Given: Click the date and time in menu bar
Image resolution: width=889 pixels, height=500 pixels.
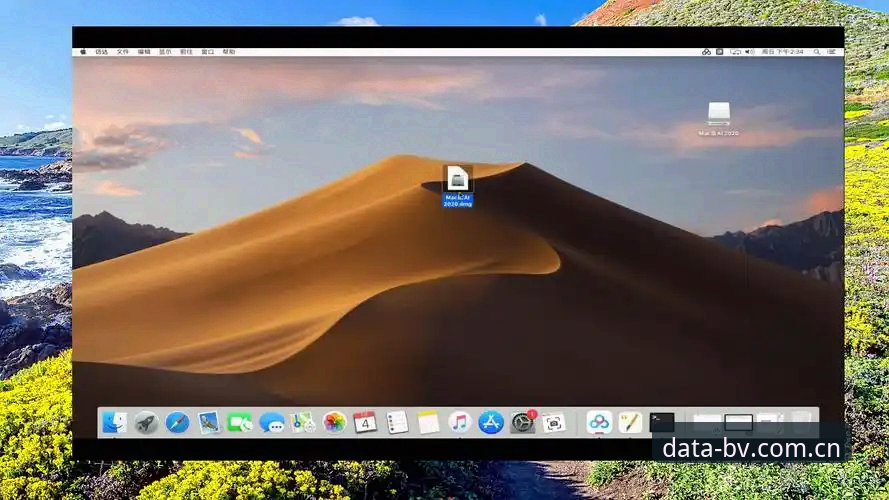Looking at the screenshot, I should click(782, 52).
